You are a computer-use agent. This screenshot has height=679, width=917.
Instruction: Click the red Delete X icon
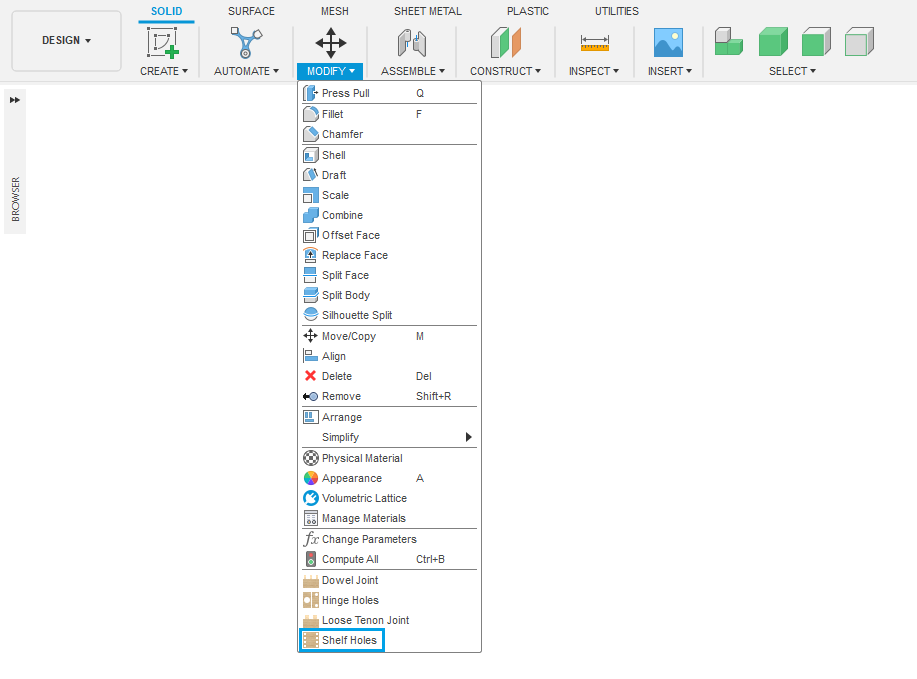pyautogui.click(x=310, y=376)
